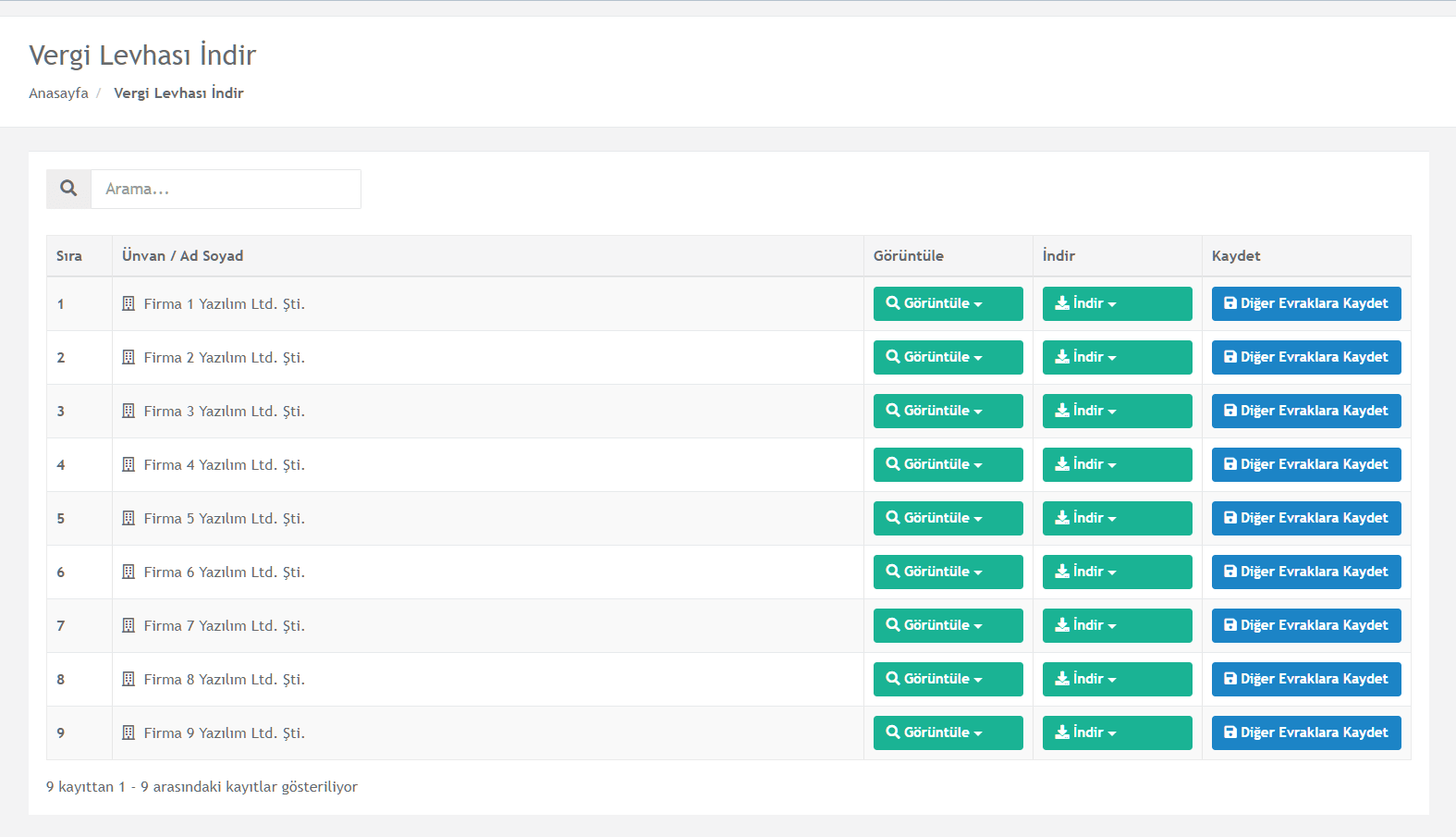Expand İndir dropdown for Firma 3
The image size is (1456, 837).
(x=1117, y=411)
